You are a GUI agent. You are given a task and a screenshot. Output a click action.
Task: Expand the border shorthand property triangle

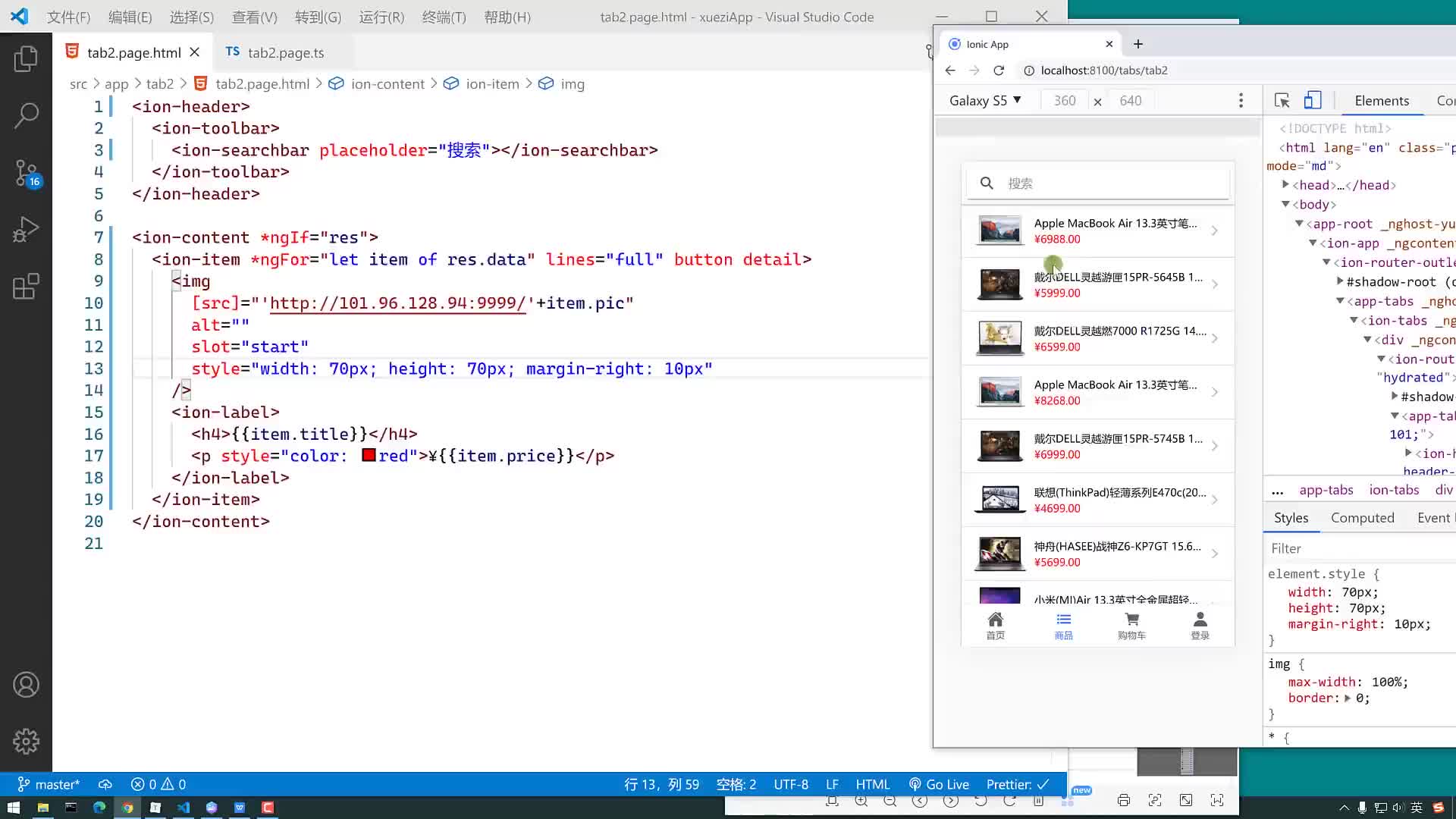[x=1348, y=698]
